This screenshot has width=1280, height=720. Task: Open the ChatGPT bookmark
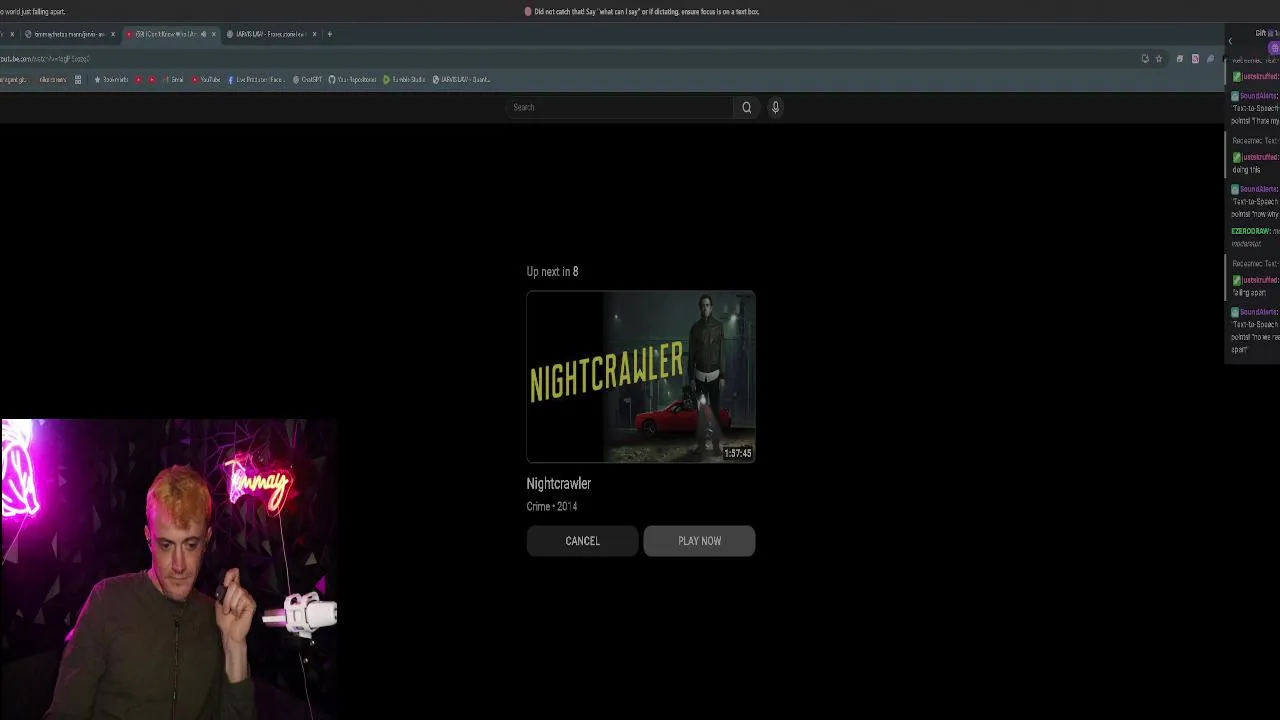pos(308,80)
